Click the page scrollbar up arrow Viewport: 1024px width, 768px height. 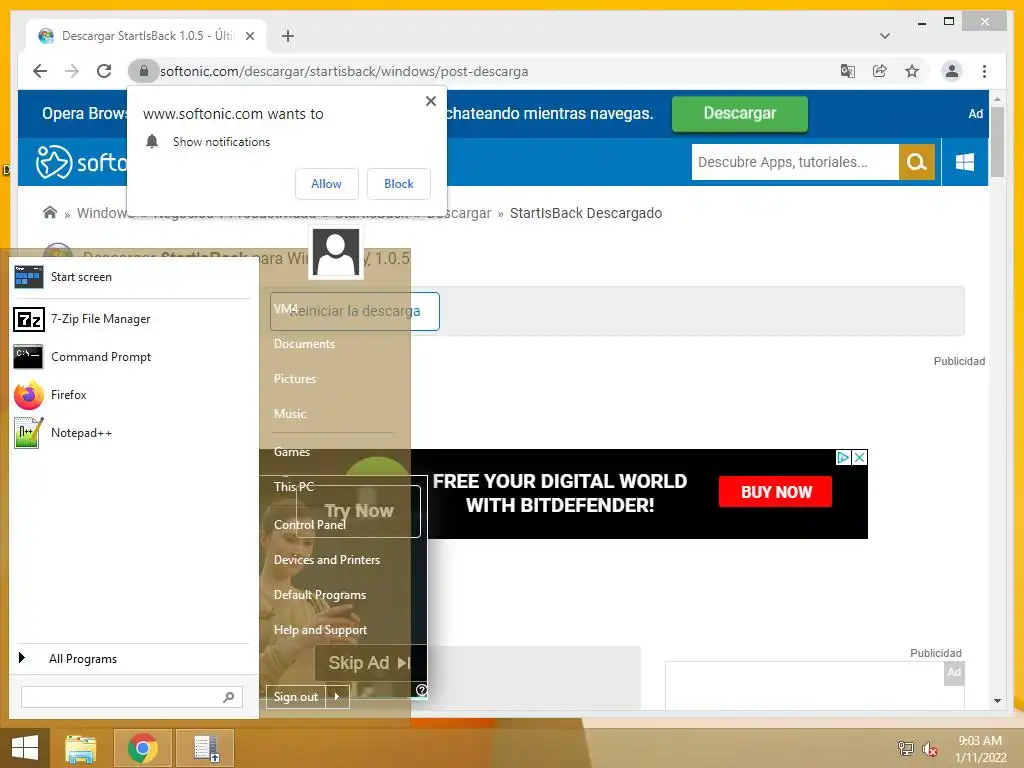[x=997, y=99]
